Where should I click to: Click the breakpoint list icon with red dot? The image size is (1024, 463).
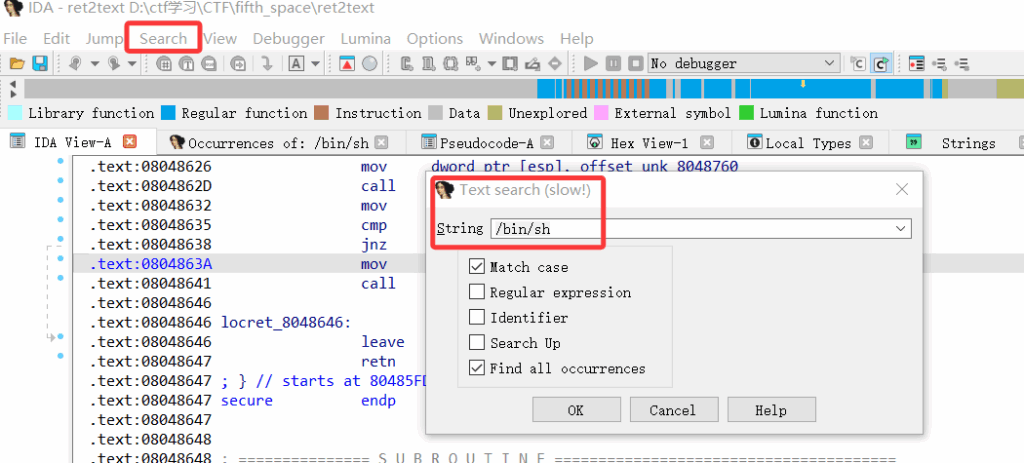pyautogui.click(x=916, y=64)
